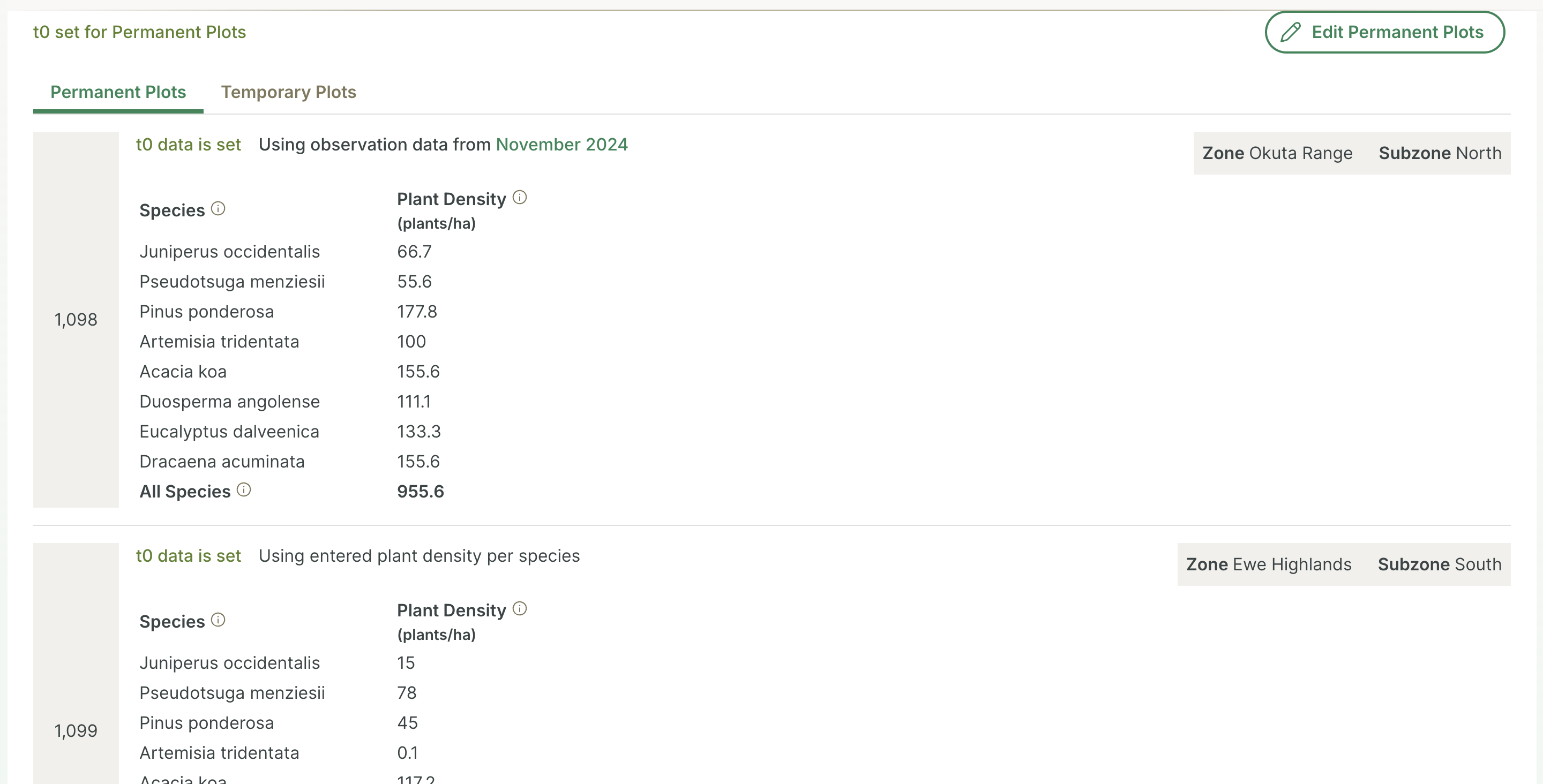Click the Zone Ewe Highlands label
Screen dimensions: 1543x784
click(x=1269, y=565)
